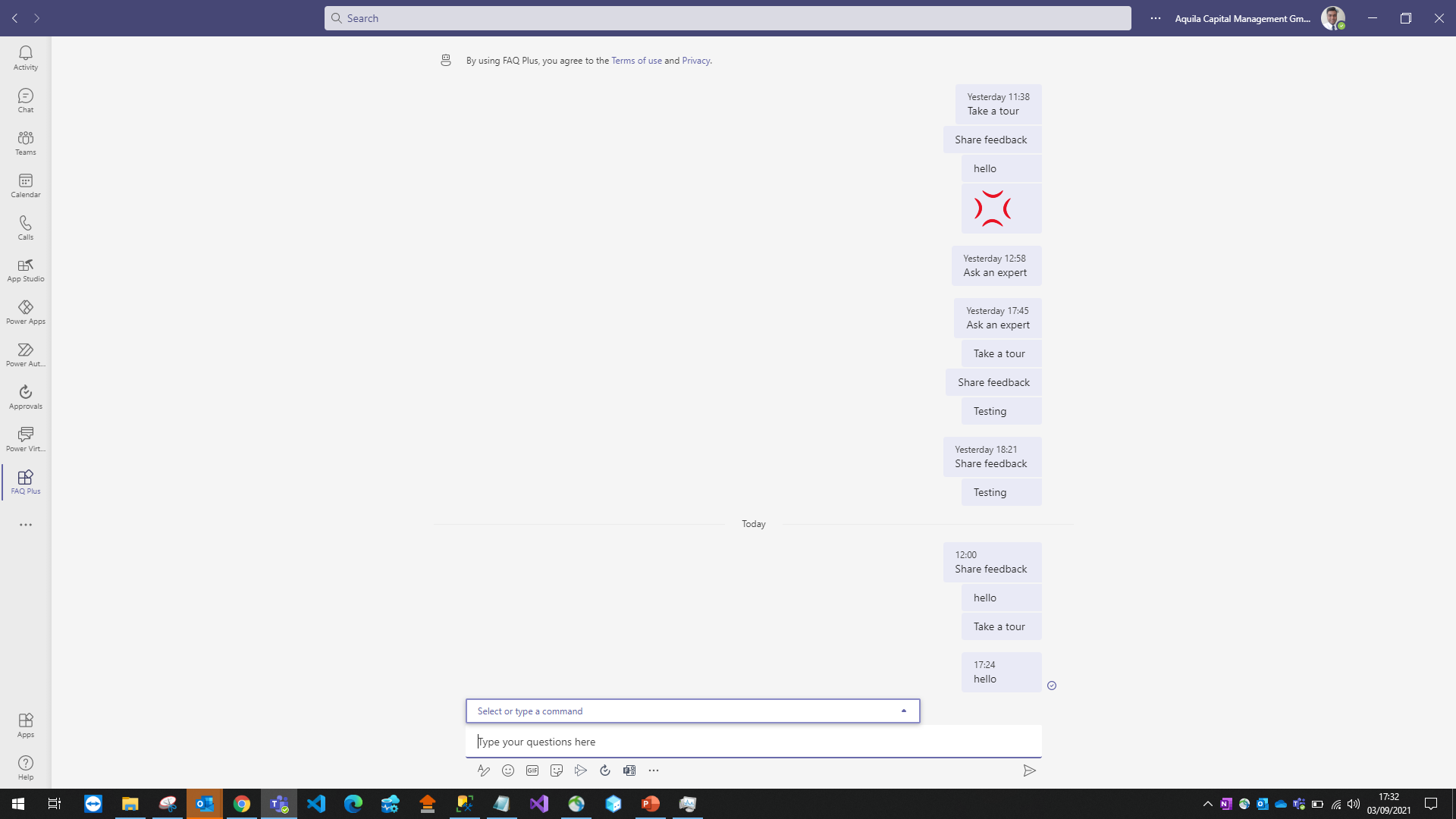The height and width of the screenshot is (819, 1456).
Task: Open hidden icons in the system tray
Action: (x=1208, y=804)
